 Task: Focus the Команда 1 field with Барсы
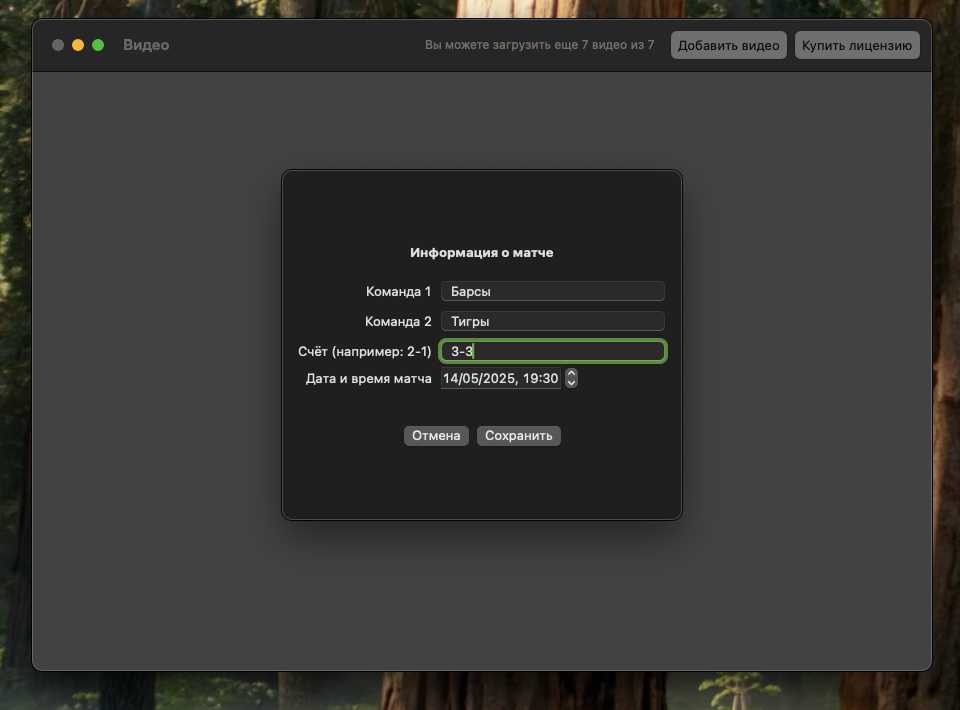(552, 291)
